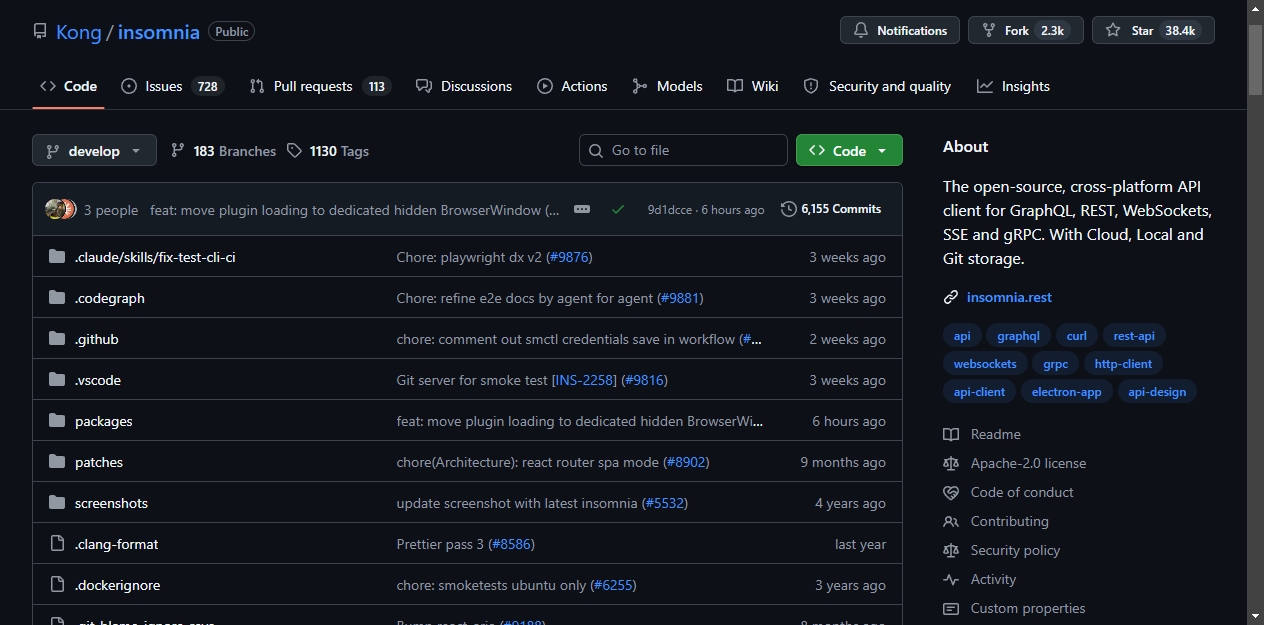Image resolution: width=1264 pixels, height=625 pixels.
Task: Open the Kong owner link
Action: click(79, 32)
